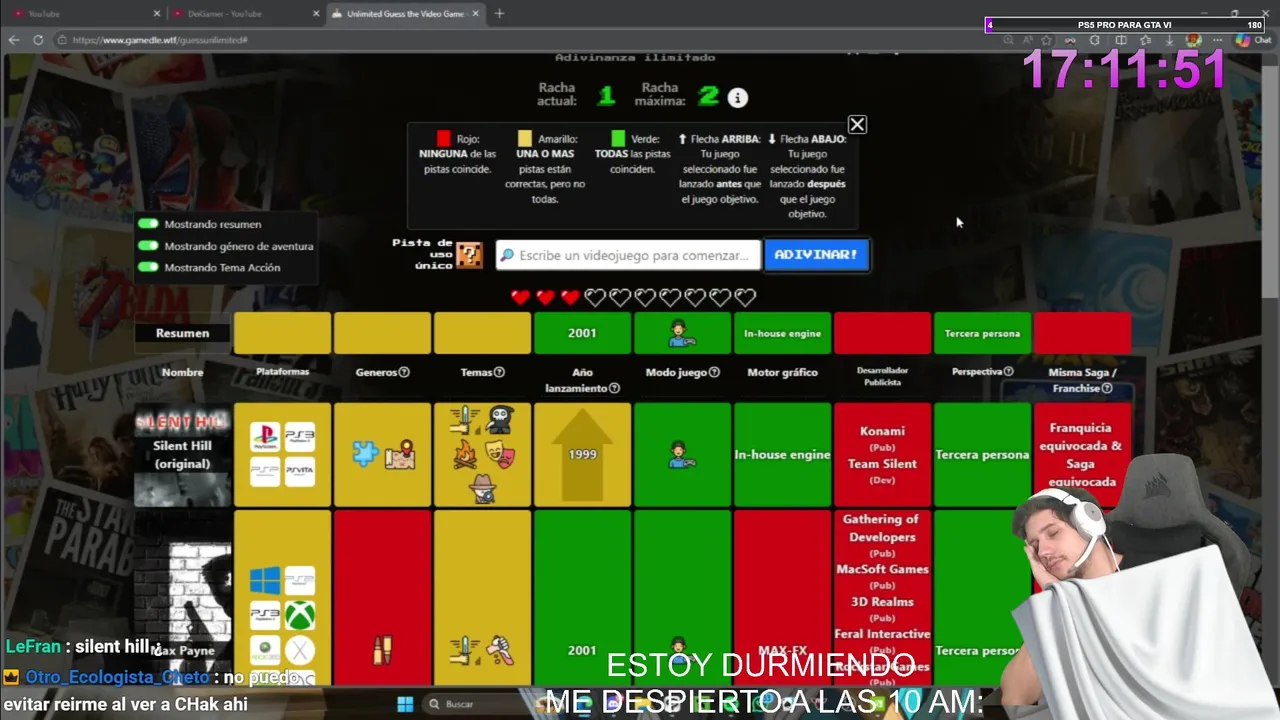Click the first empty heart life
Screen dimensions: 1280x720
click(595, 297)
